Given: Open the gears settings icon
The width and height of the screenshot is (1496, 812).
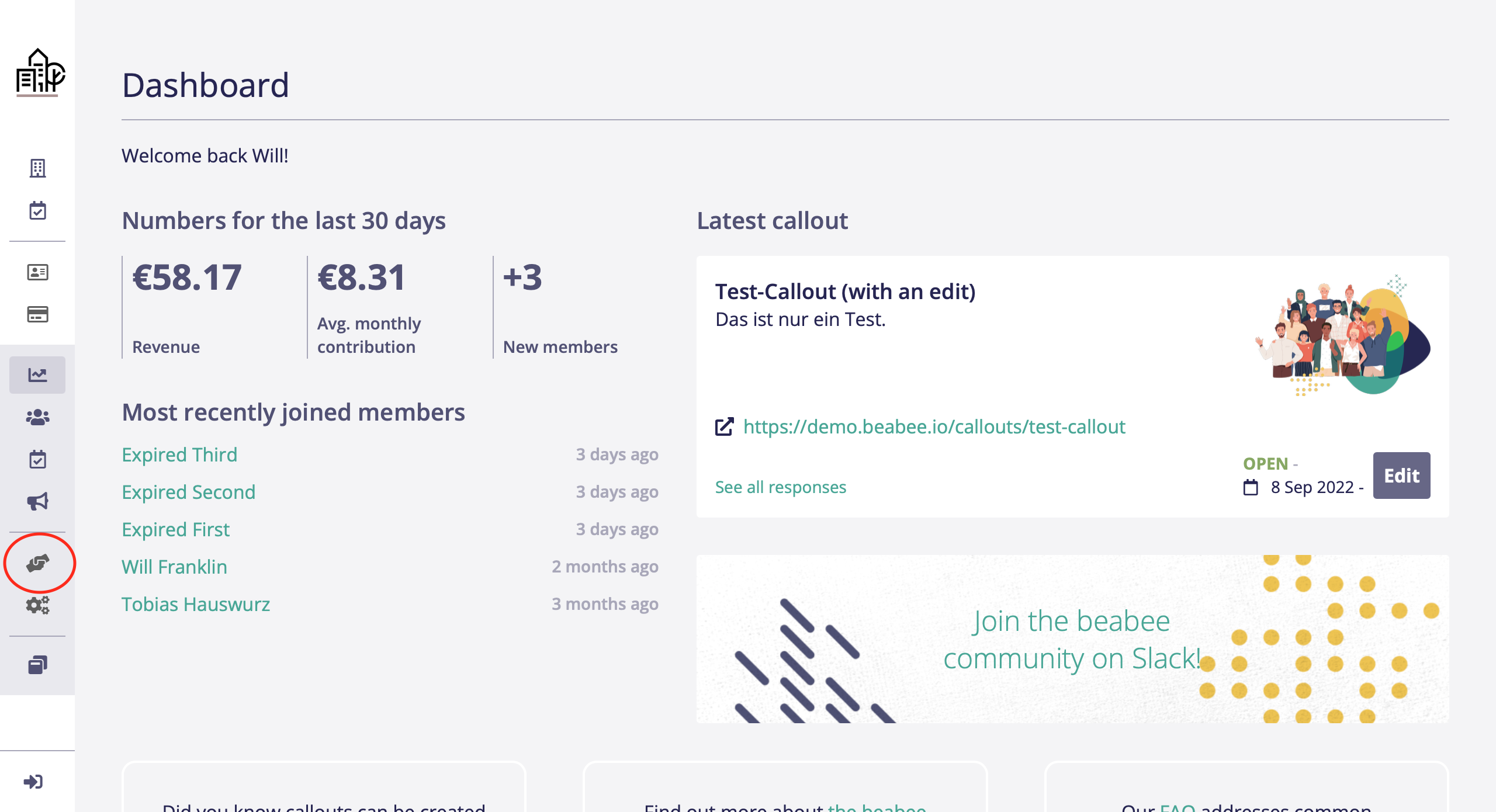Looking at the screenshot, I should pyautogui.click(x=37, y=605).
